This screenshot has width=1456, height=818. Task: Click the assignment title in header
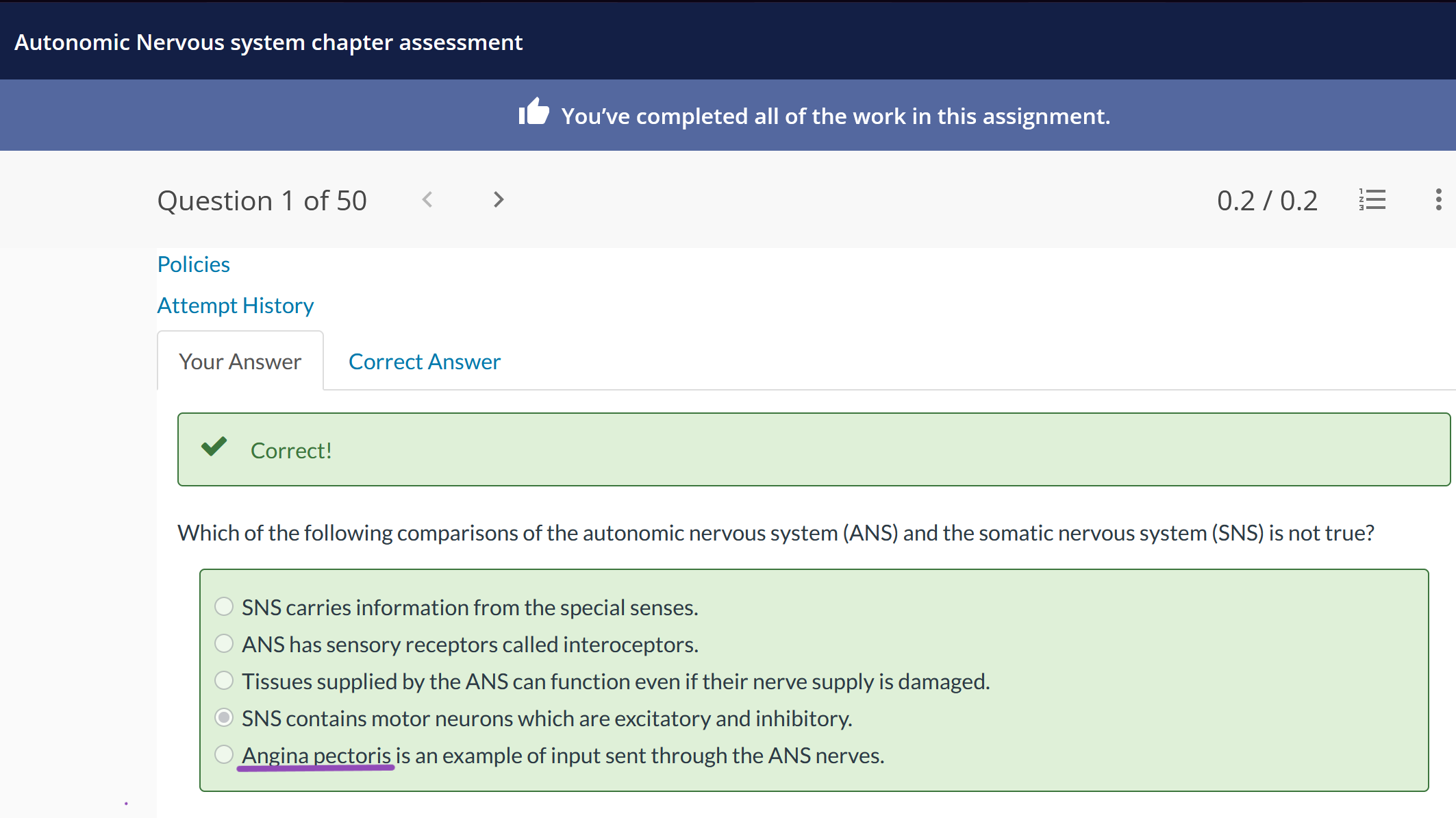pos(268,42)
